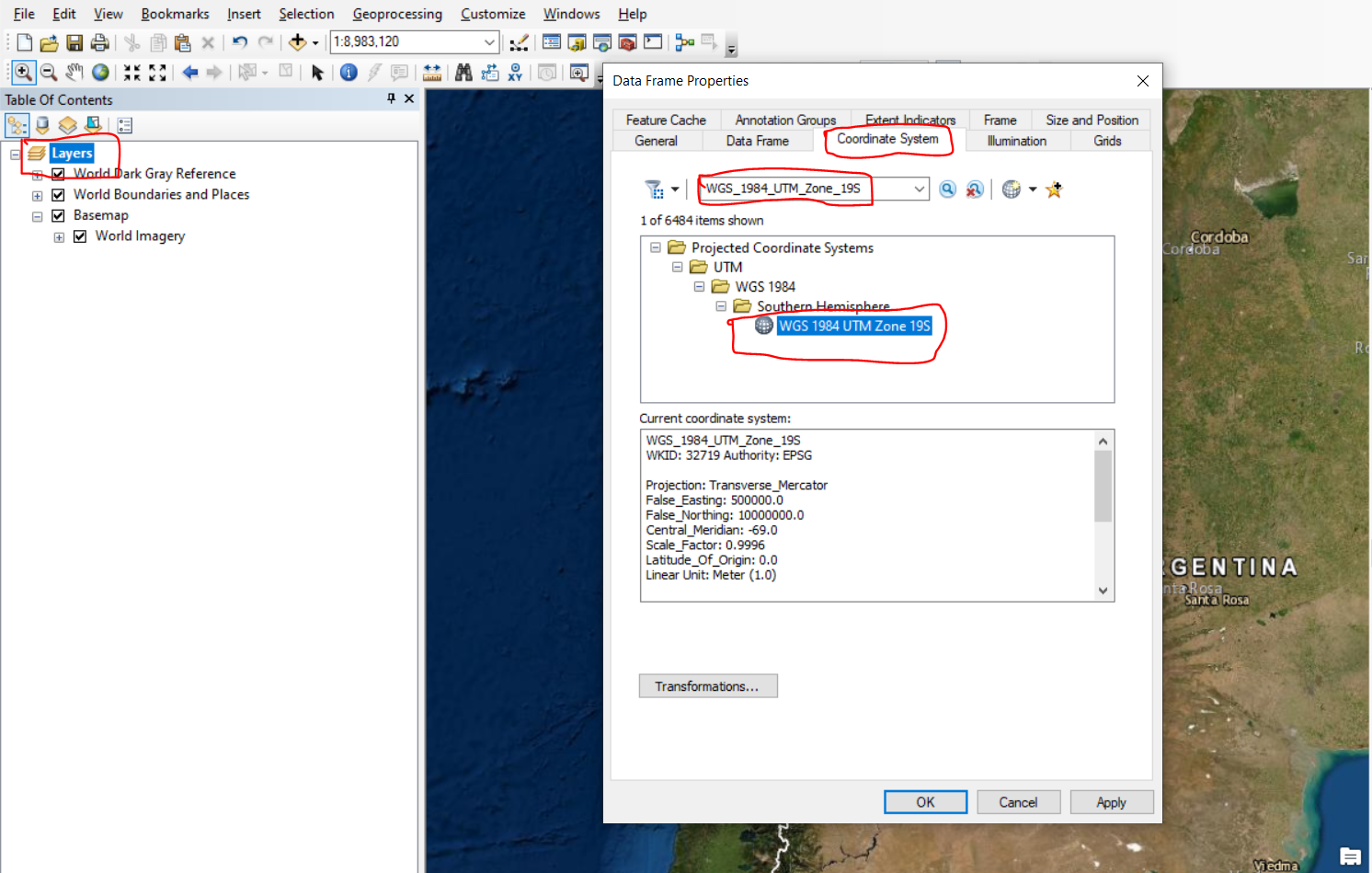Image resolution: width=1372 pixels, height=873 pixels.
Task: Expand the World Dark Gray Reference layer
Action: tap(37, 174)
